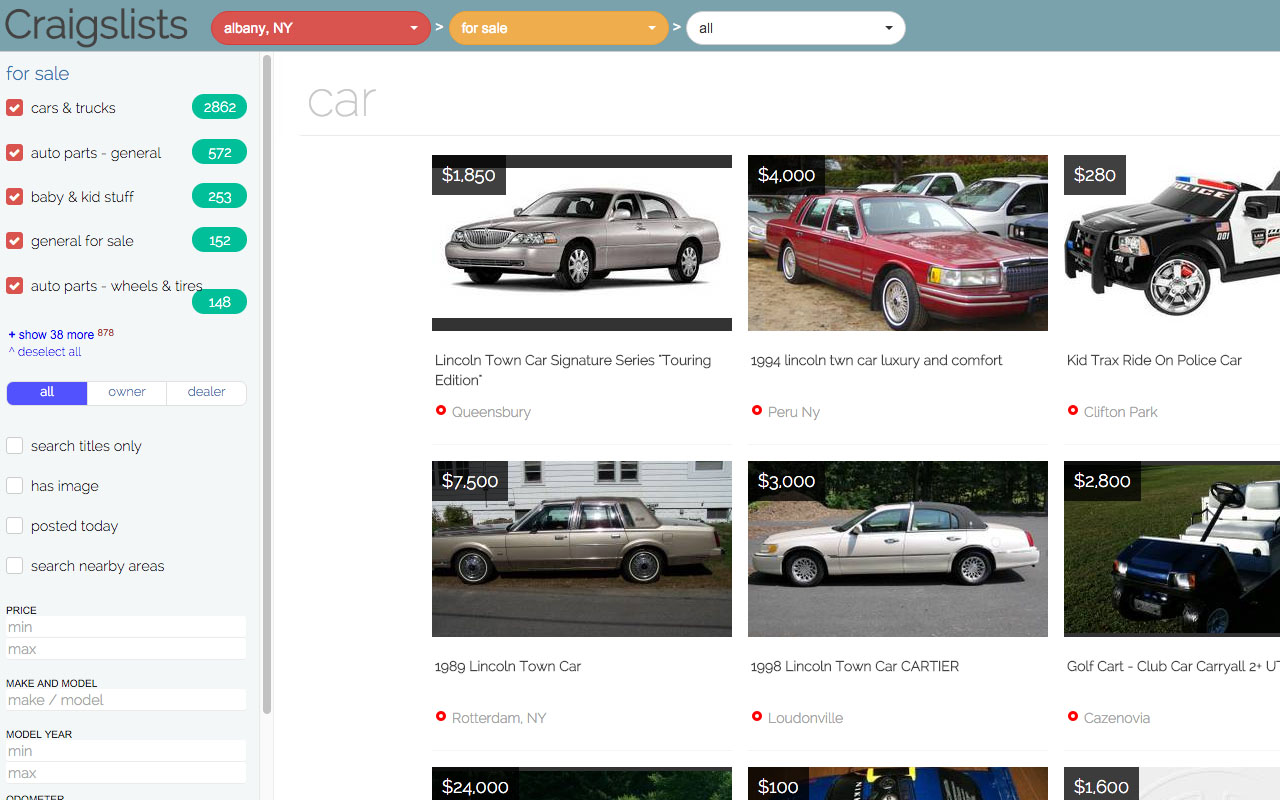The width and height of the screenshot is (1280, 800).
Task: Open 1989 Lincoln Town Car title
Action: pyautogui.click(x=508, y=666)
